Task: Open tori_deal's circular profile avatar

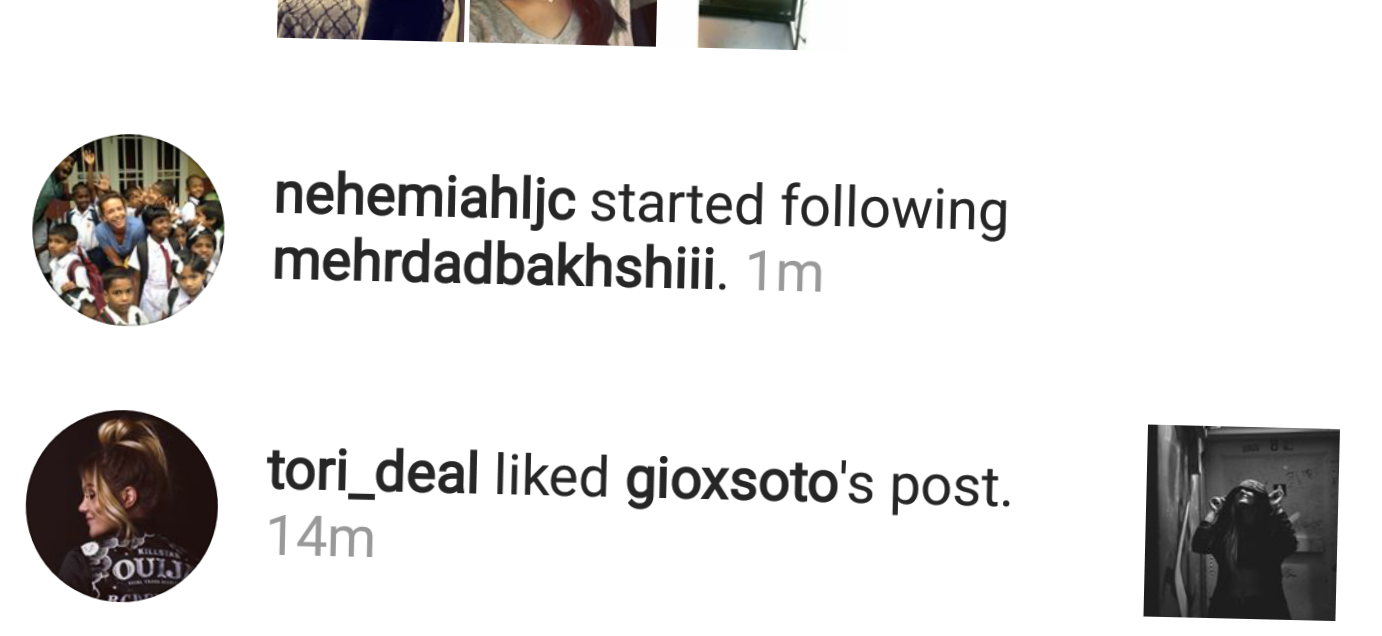Action: pyautogui.click(x=122, y=505)
